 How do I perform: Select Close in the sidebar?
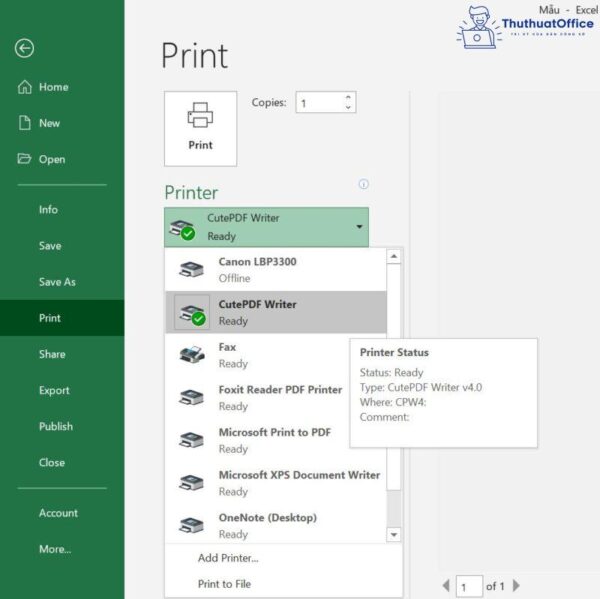[x=52, y=463]
